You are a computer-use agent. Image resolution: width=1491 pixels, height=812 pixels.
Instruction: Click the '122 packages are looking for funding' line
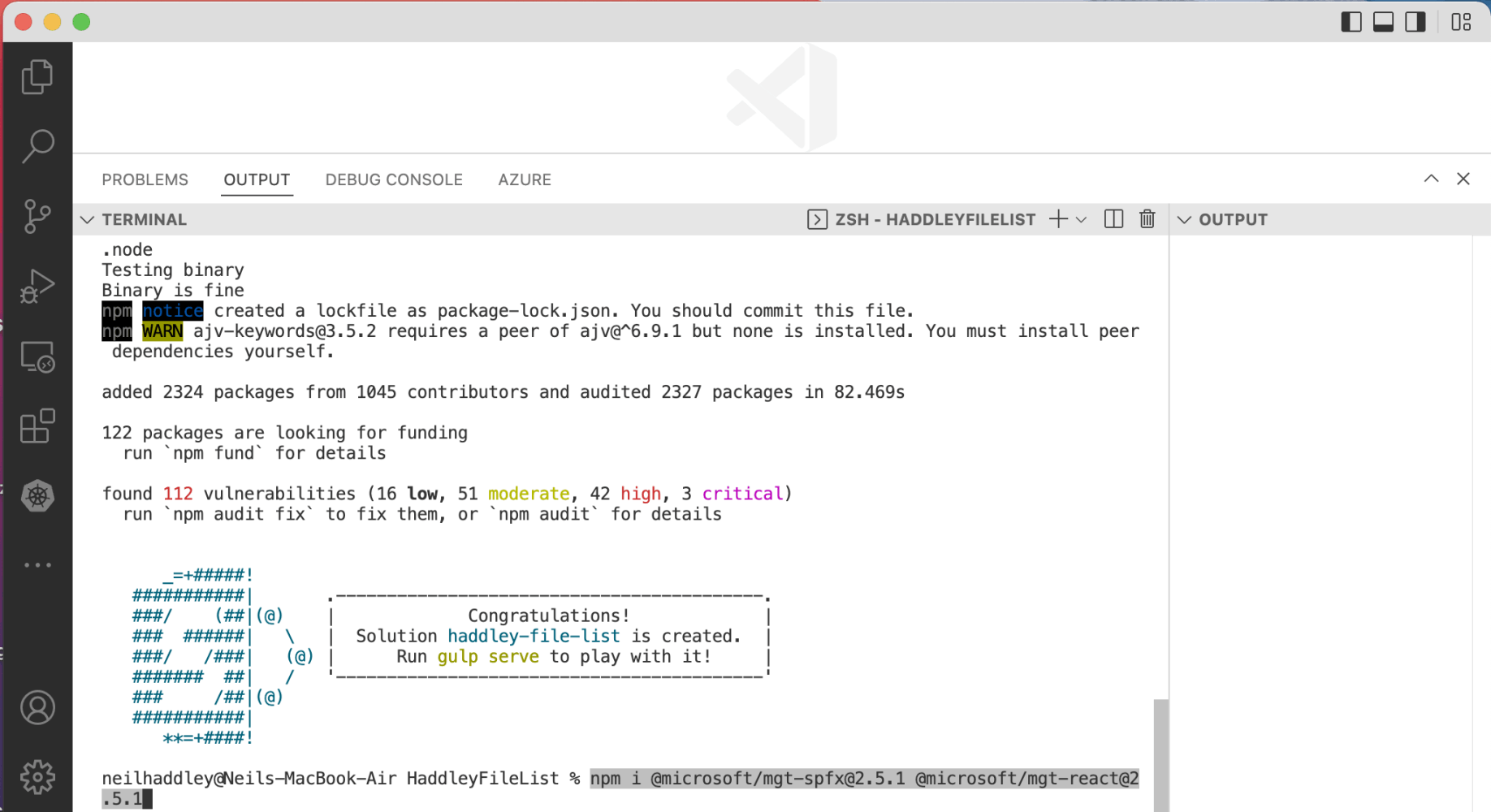285,433
